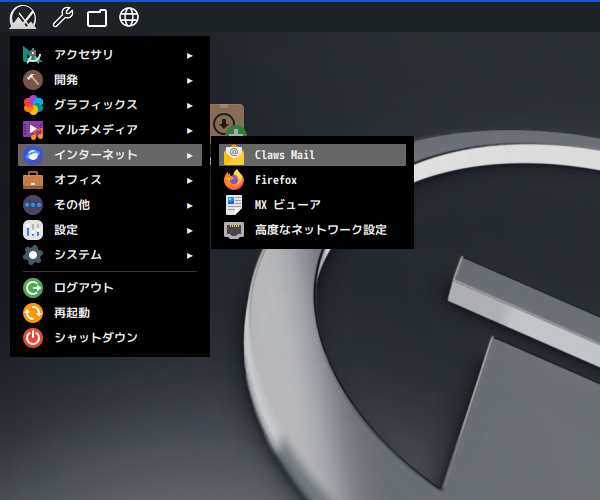Expand the アクセサリ submenu arrow

[x=189, y=56]
